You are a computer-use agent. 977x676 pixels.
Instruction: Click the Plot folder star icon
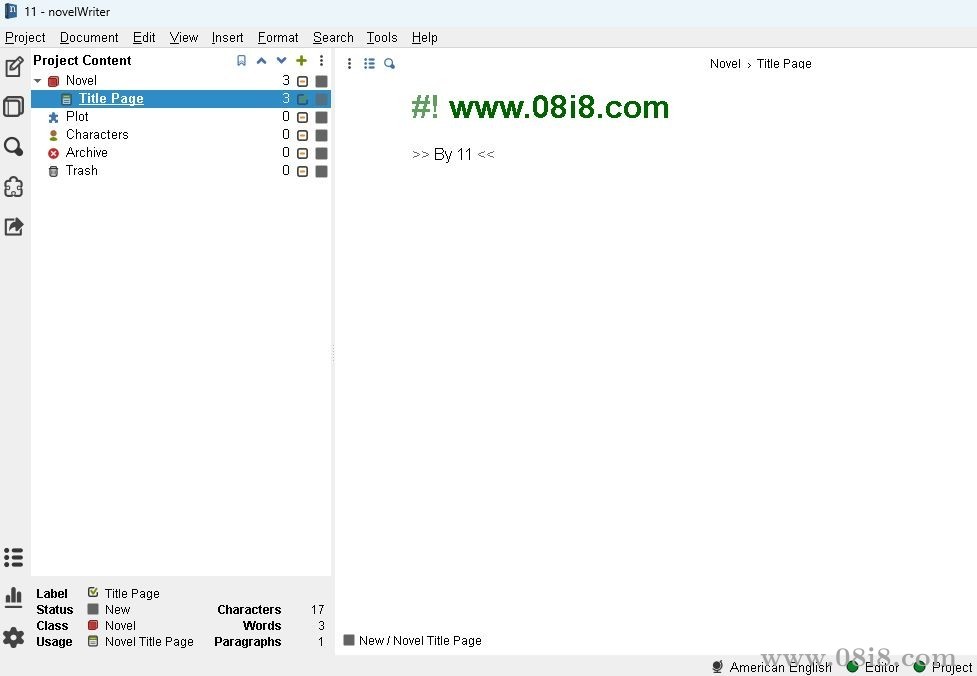pyautogui.click(x=54, y=117)
